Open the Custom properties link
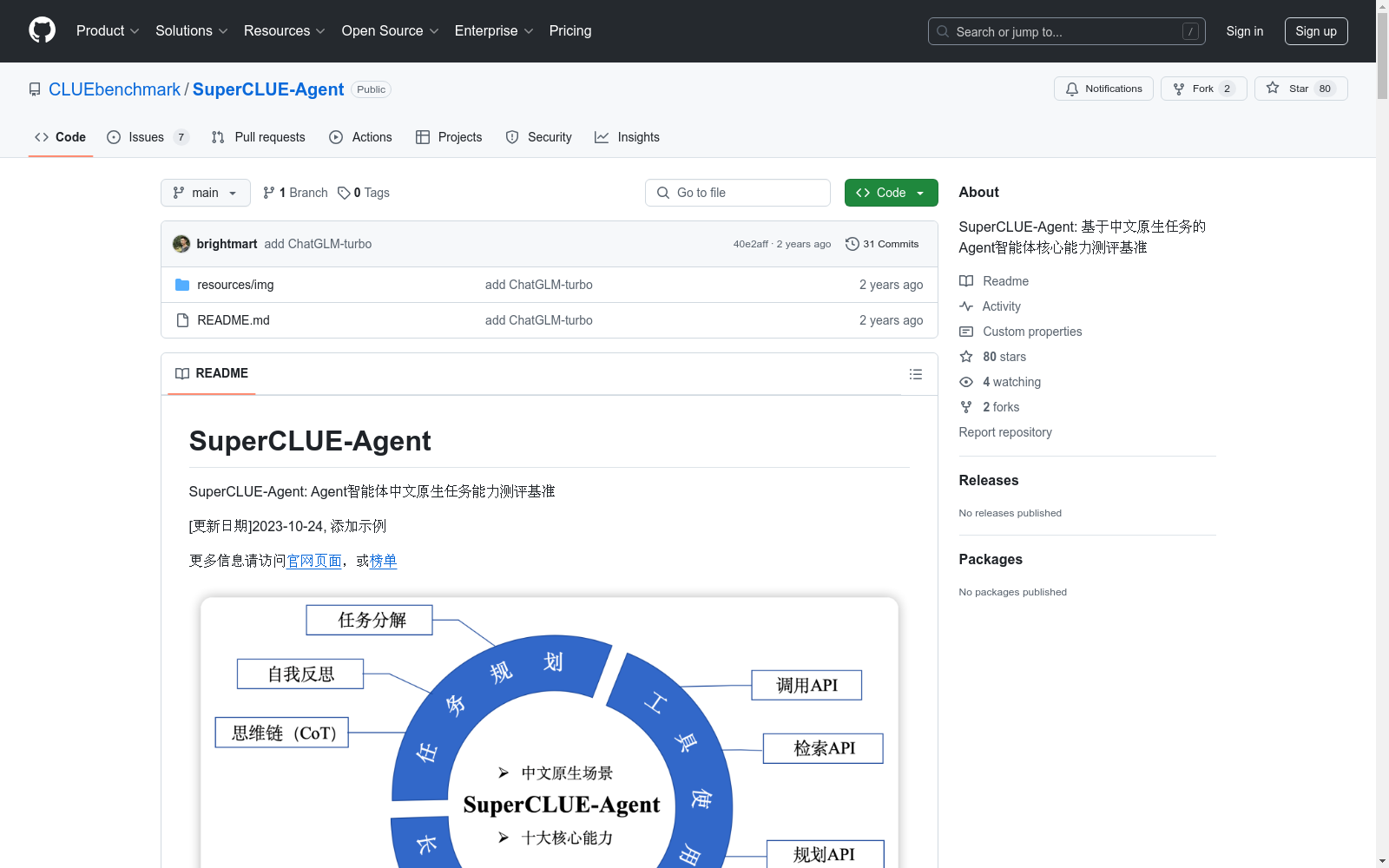This screenshot has height=868, width=1389. click(1021, 332)
